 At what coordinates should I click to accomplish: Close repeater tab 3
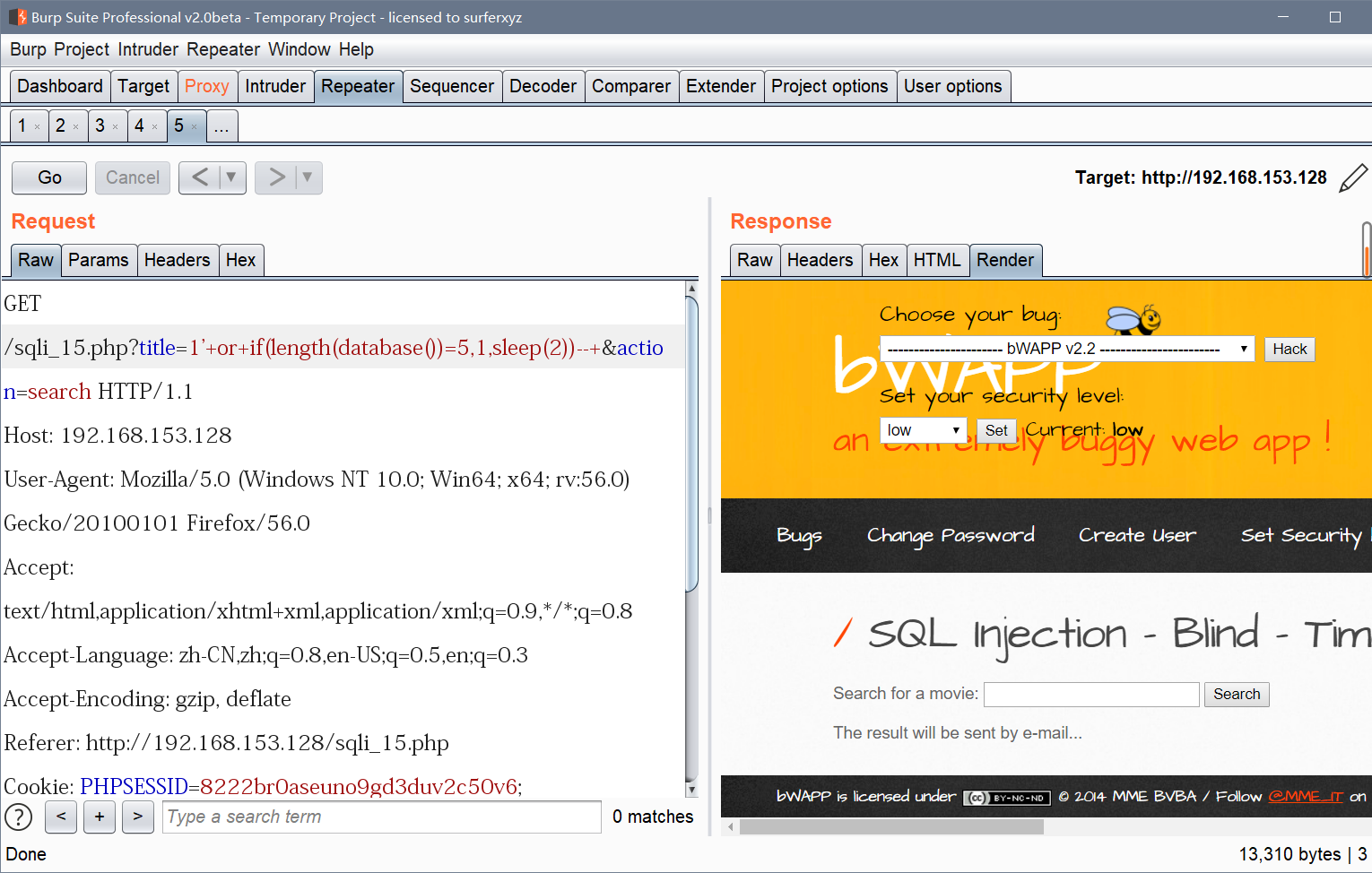click(x=116, y=126)
